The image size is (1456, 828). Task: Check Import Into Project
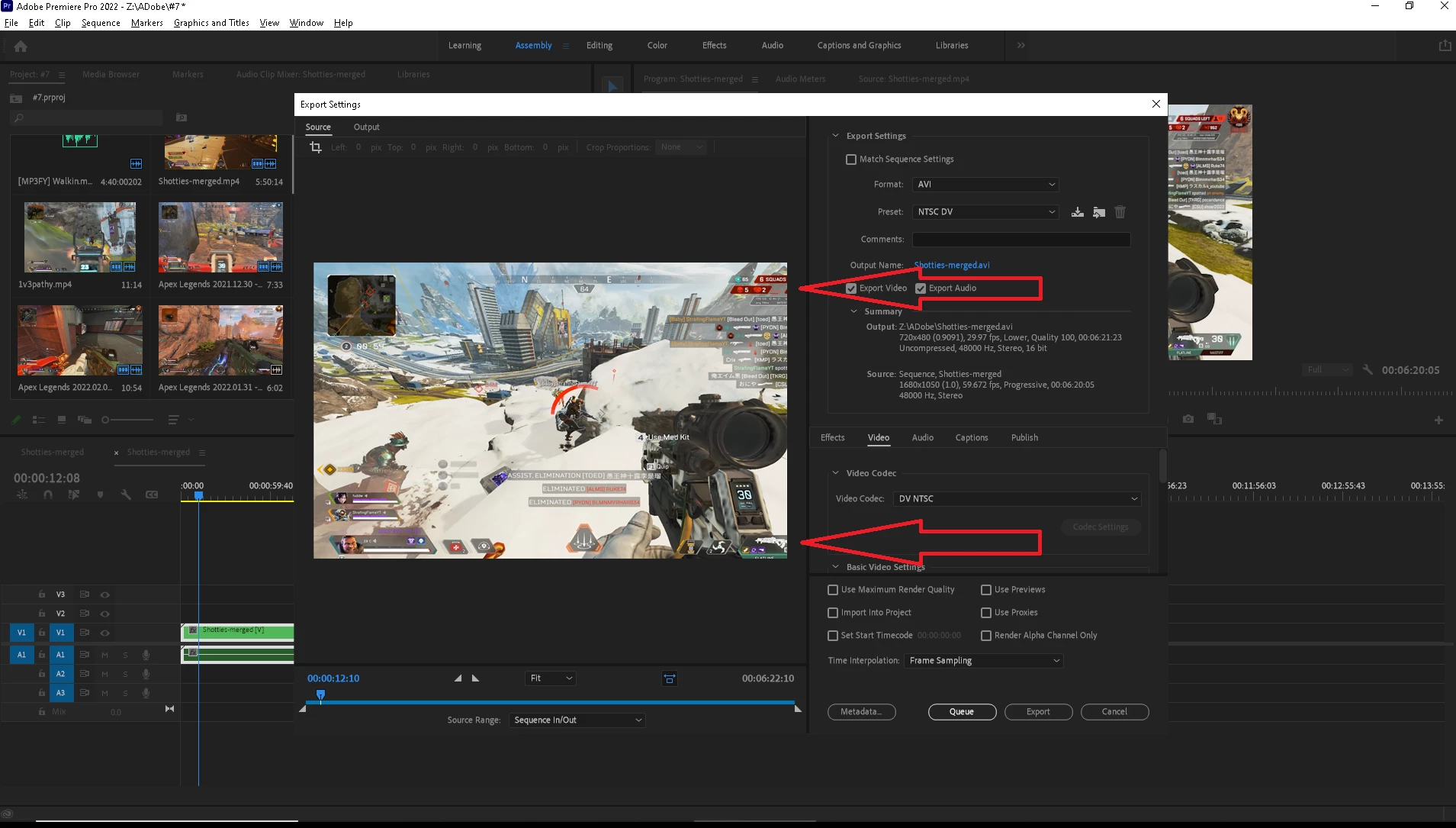point(833,613)
